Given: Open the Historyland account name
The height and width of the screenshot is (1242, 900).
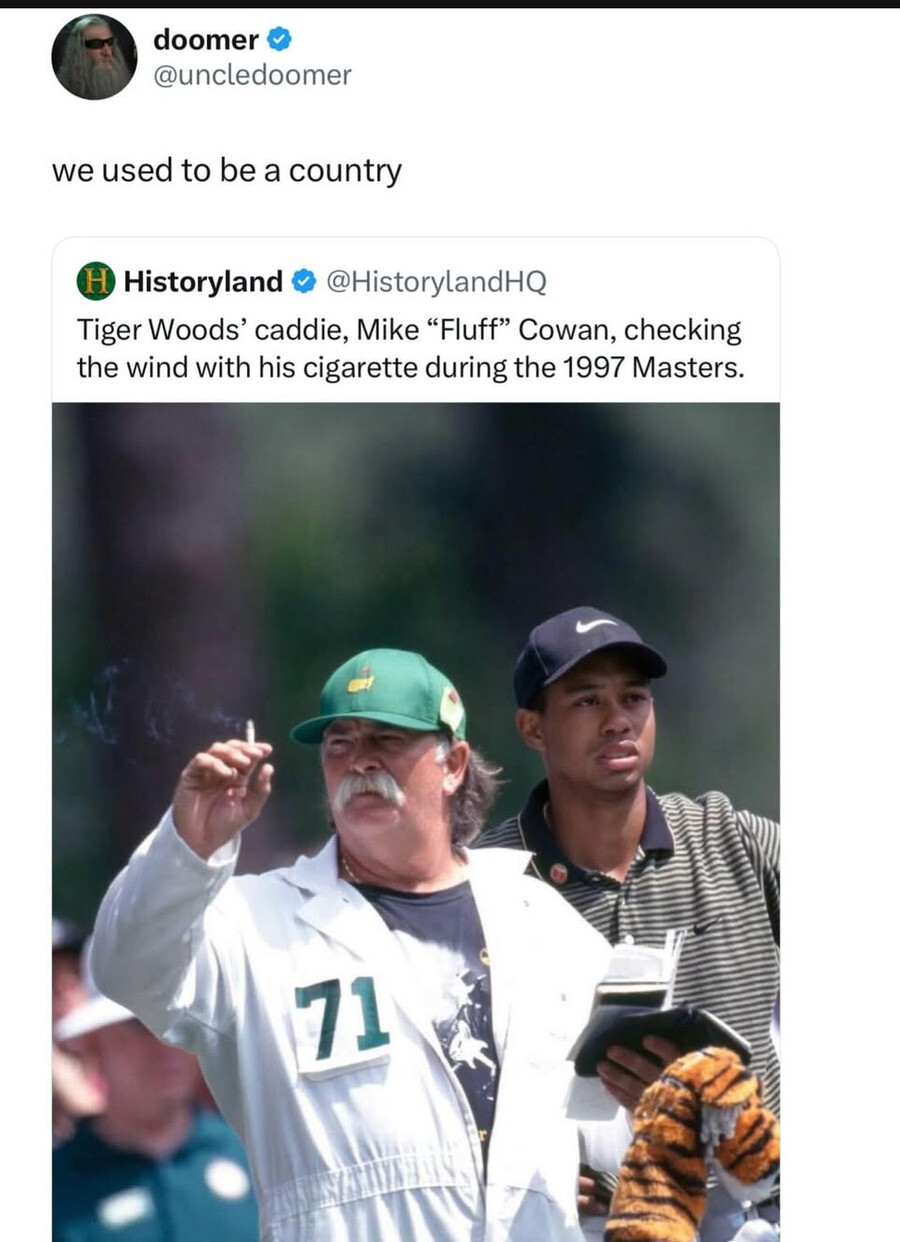Looking at the screenshot, I should click(203, 282).
